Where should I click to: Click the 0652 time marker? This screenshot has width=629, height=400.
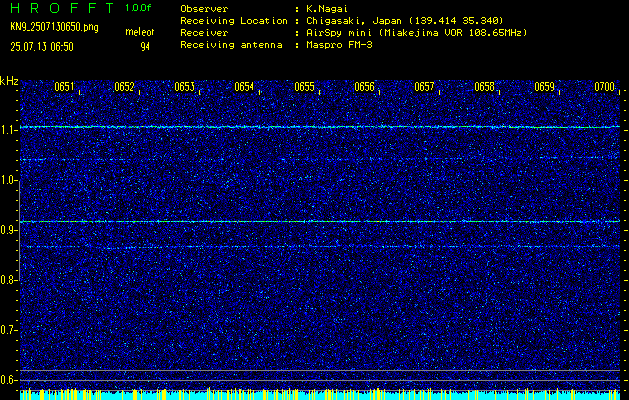124,87
